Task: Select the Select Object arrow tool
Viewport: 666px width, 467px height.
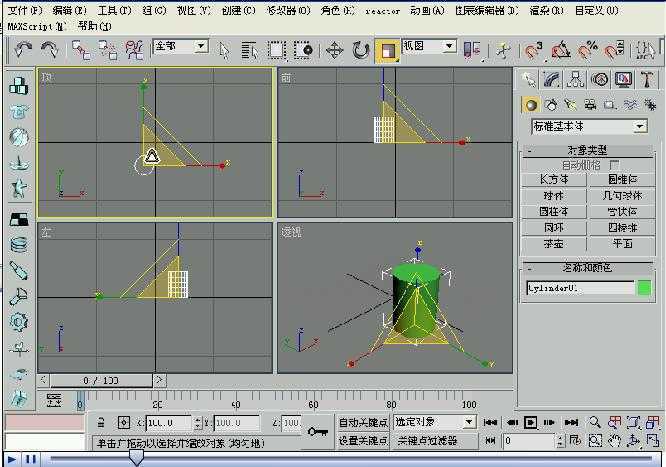Action: pyautogui.click(x=224, y=51)
